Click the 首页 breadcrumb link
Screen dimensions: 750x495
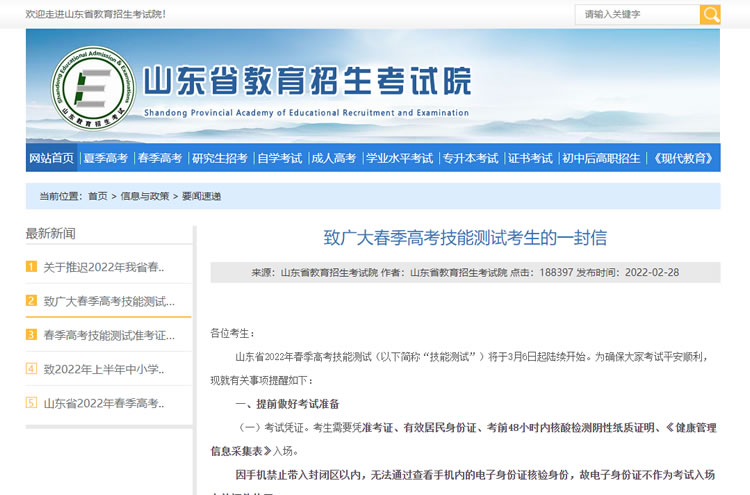[x=97, y=196]
